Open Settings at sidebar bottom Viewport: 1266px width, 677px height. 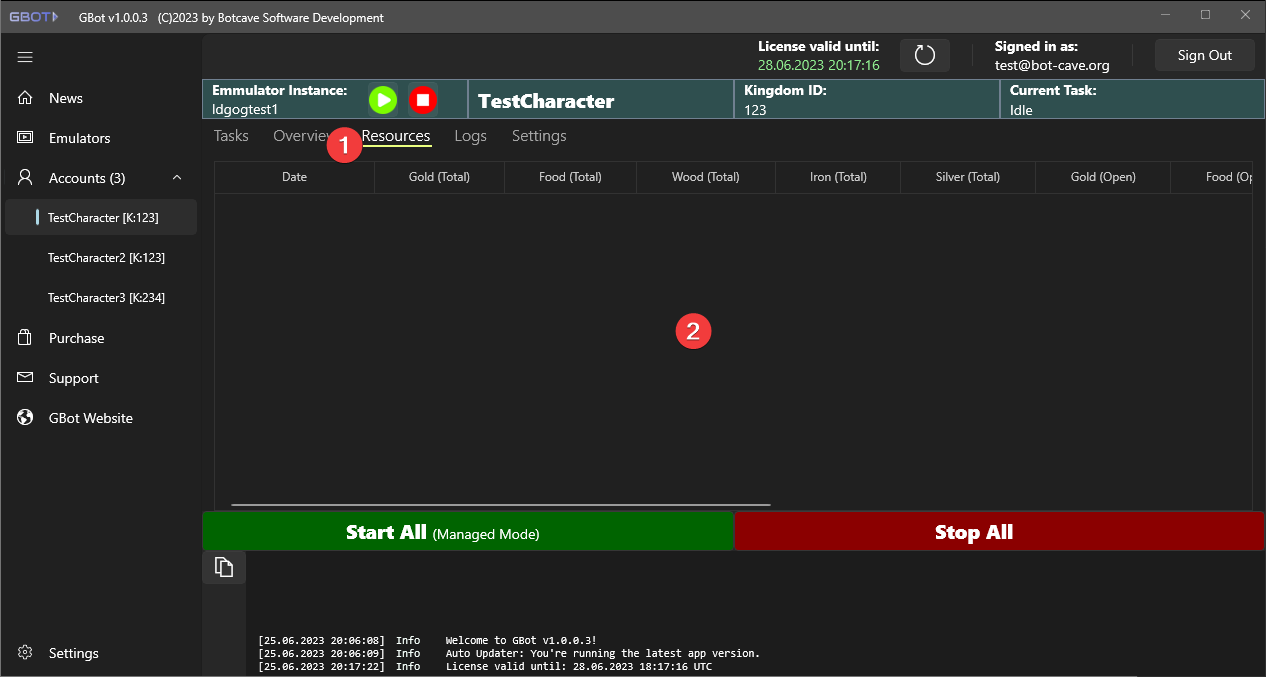pyautogui.click(x=73, y=653)
